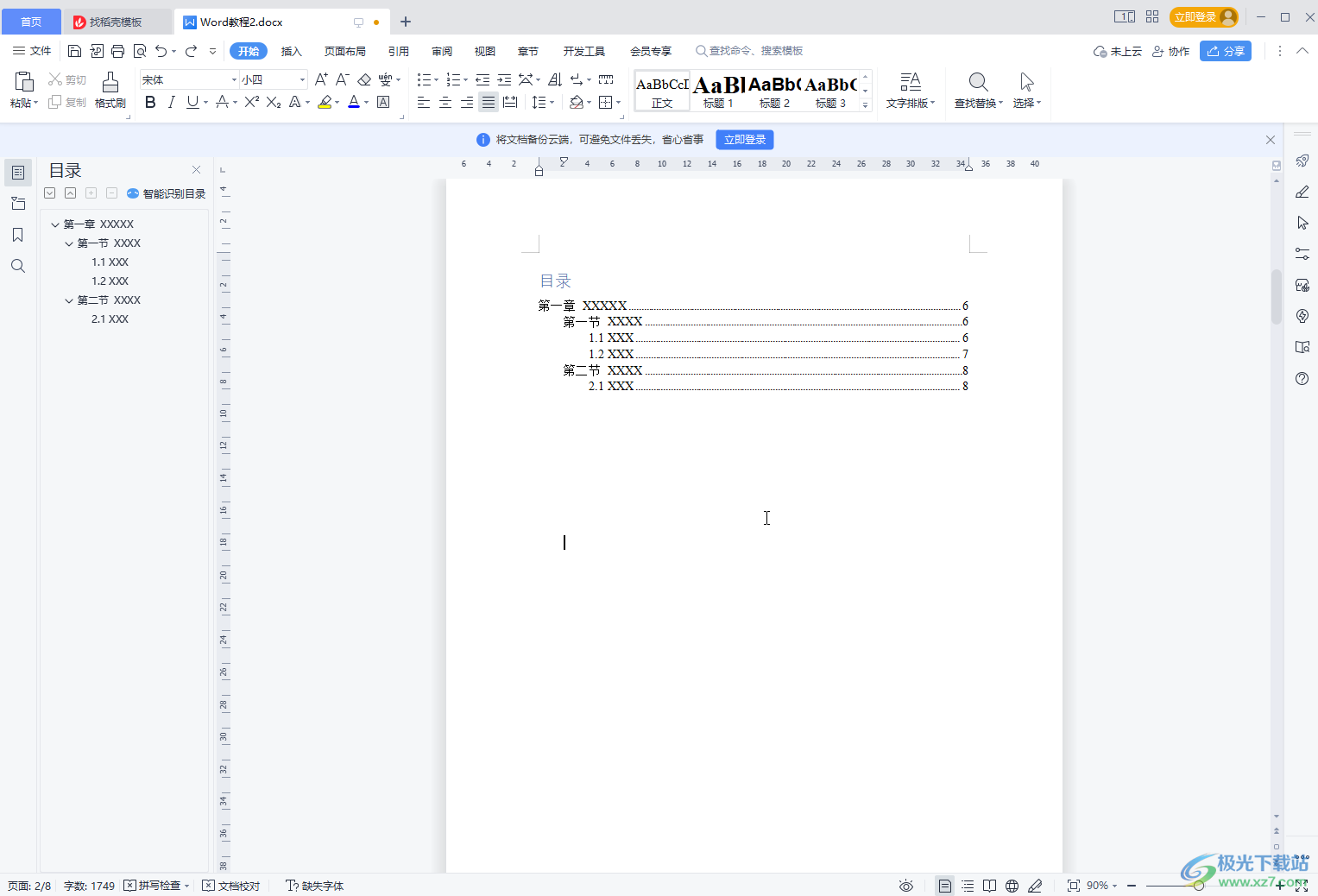
Task: Open the bookmark pane in left sidebar
Action: 17,235
